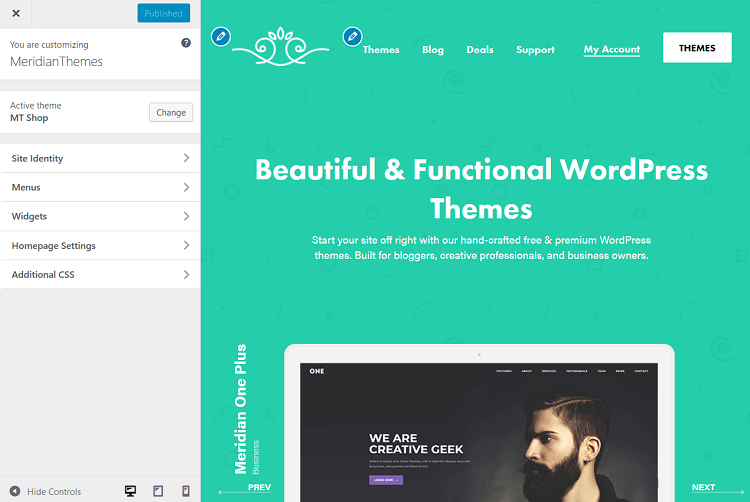Click the Published button
Screen dimensions: 750x502
click(x=164, y=13)
